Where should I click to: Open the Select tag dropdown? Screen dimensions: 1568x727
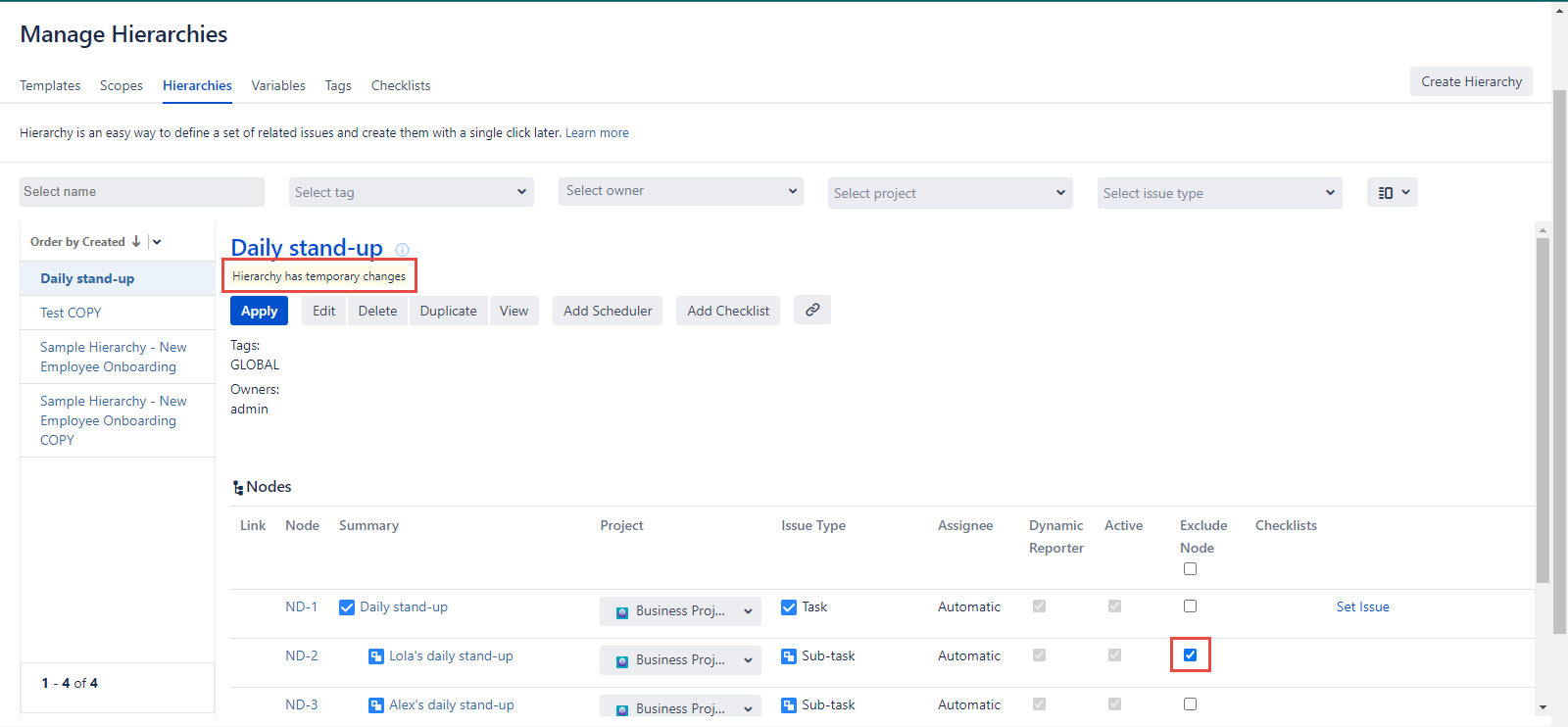click(412, 192)
